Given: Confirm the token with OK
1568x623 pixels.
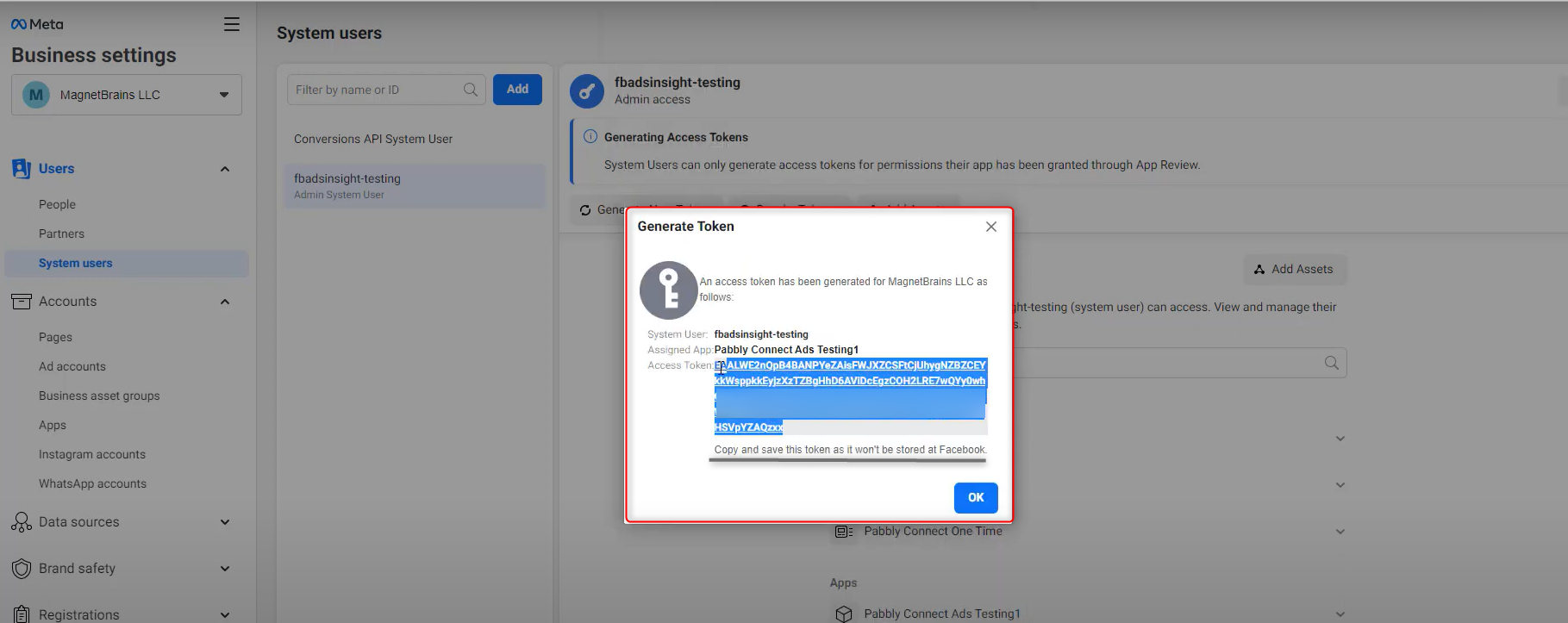Looking at the screenshot, I should click(x=976, y=497).
